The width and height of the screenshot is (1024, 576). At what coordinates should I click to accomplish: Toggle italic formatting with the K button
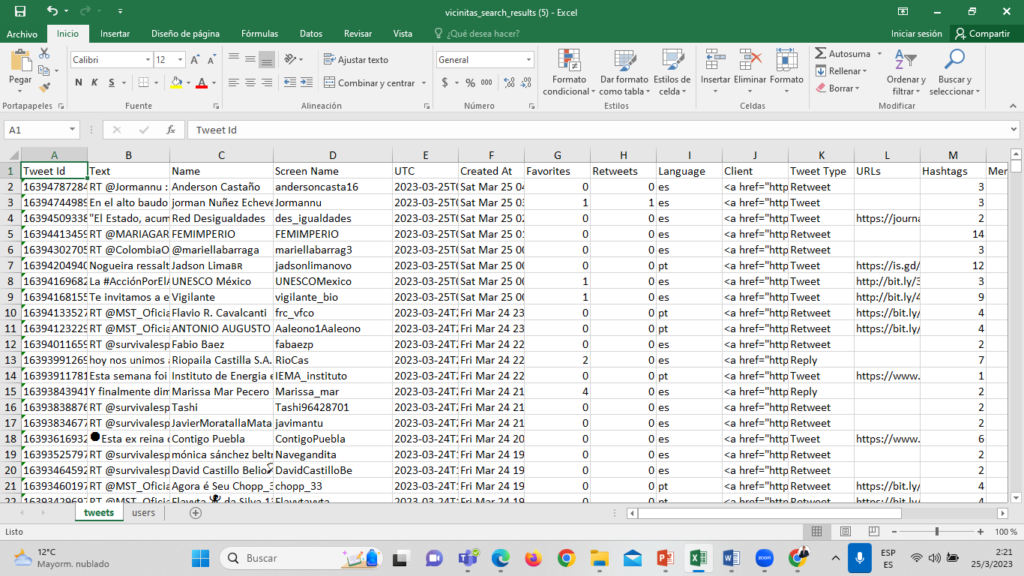pos(94,83)
